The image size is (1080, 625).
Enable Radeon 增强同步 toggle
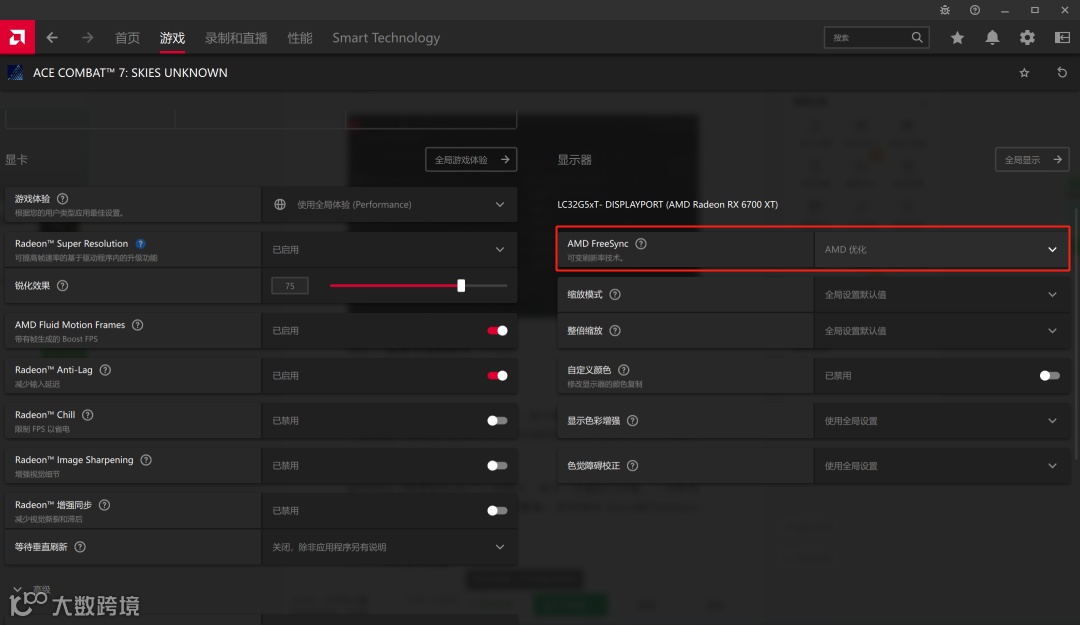coord(497,511)
